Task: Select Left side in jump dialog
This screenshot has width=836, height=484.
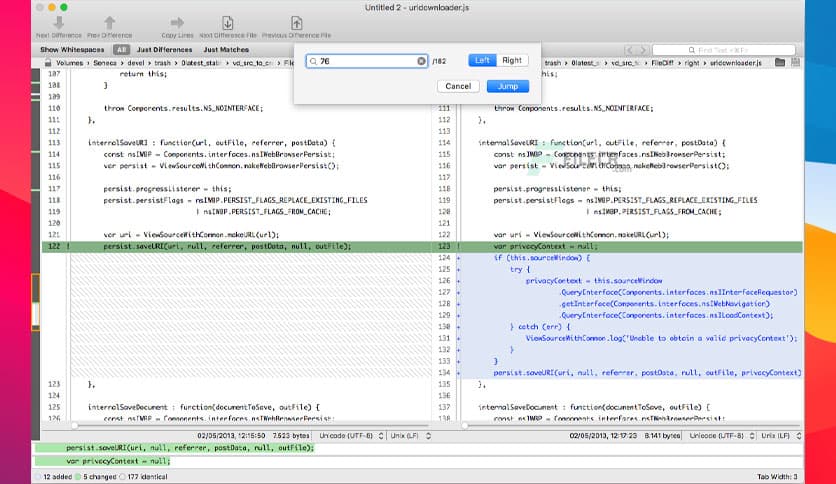Action: (x=482, y=60)
